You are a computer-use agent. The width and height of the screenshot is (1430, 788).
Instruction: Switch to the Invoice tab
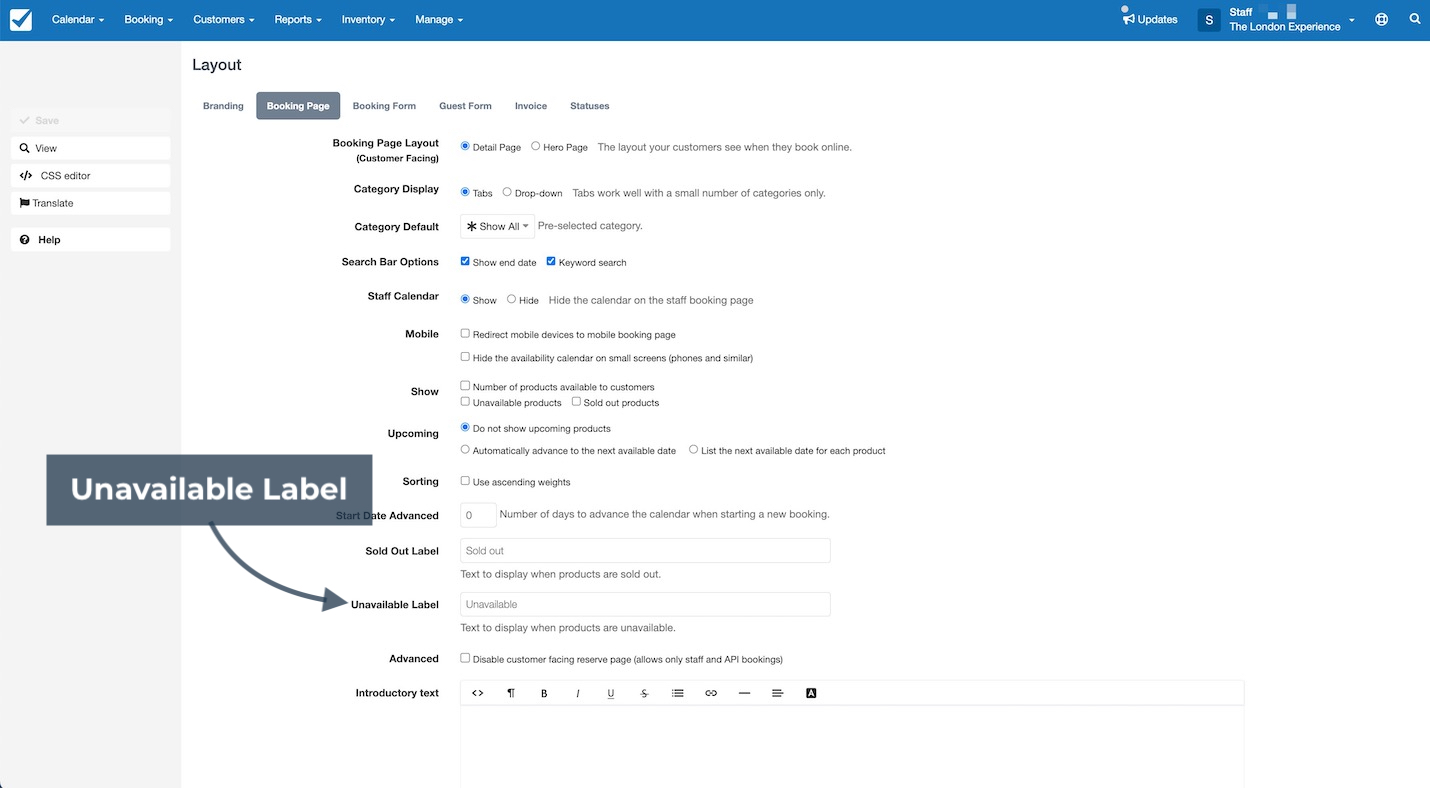531,106
